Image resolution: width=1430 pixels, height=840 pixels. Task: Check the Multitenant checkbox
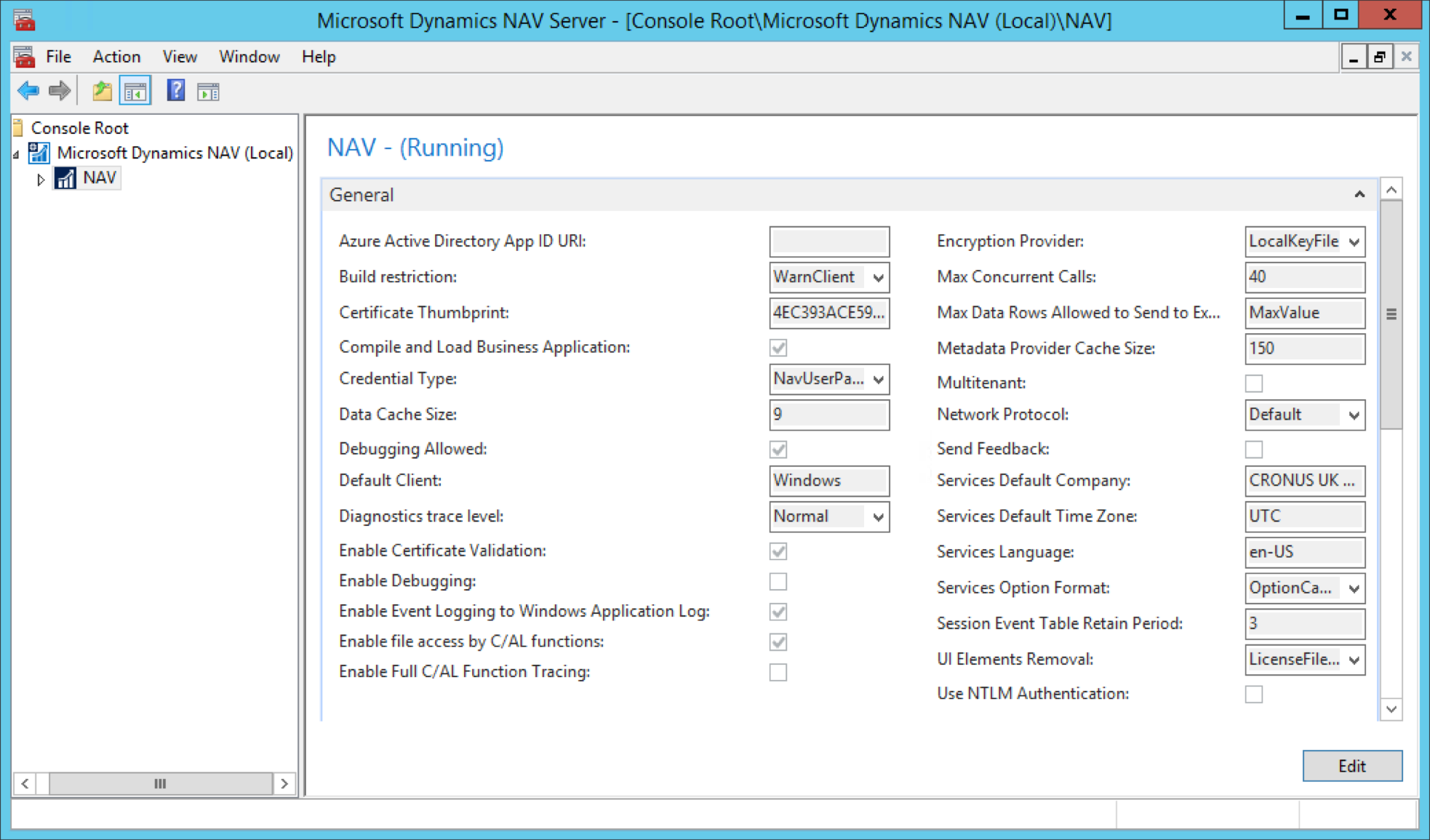1254,383
